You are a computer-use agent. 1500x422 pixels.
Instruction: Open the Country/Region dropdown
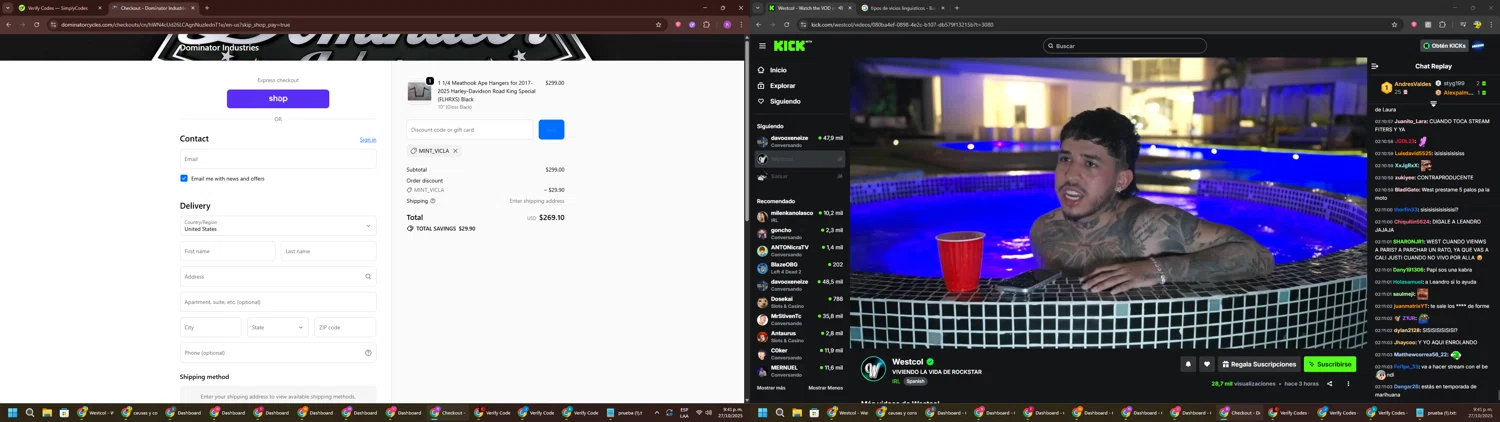tap(278, 226)
